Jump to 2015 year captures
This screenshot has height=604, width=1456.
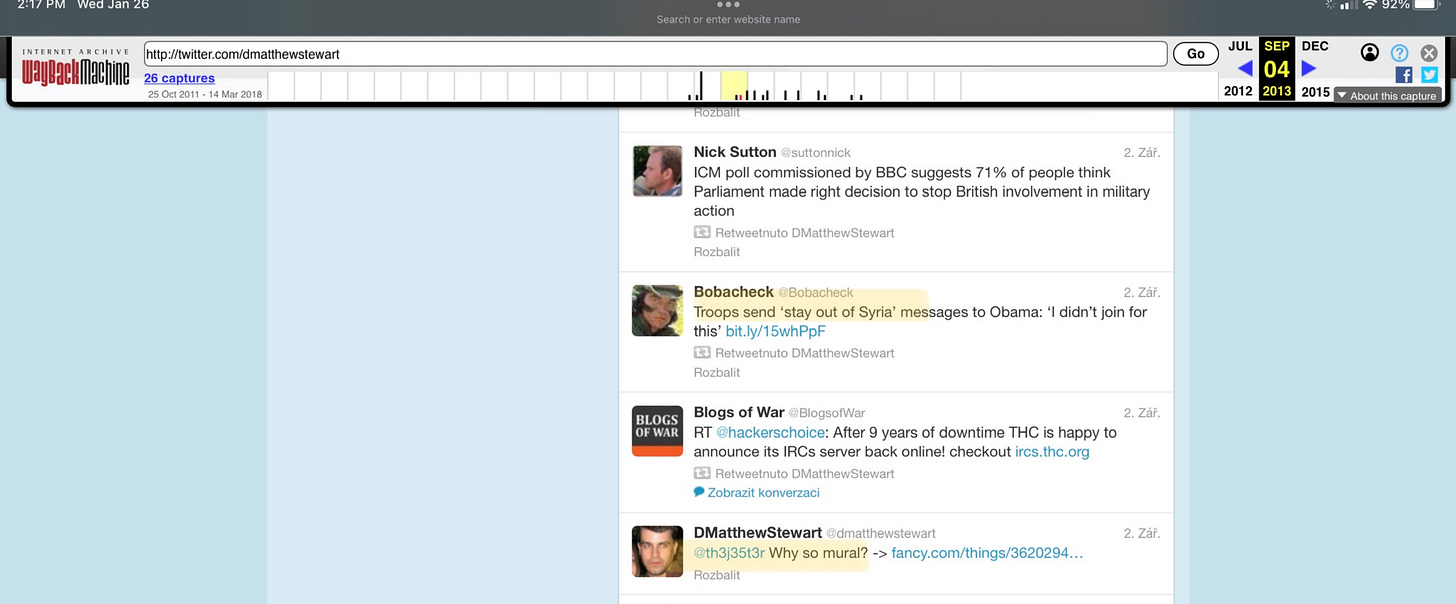coord(1315,92)
